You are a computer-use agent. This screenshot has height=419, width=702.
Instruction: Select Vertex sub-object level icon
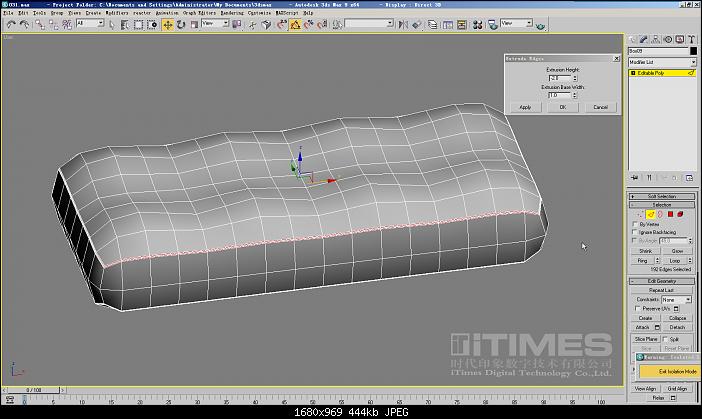[x=641, y=214]
